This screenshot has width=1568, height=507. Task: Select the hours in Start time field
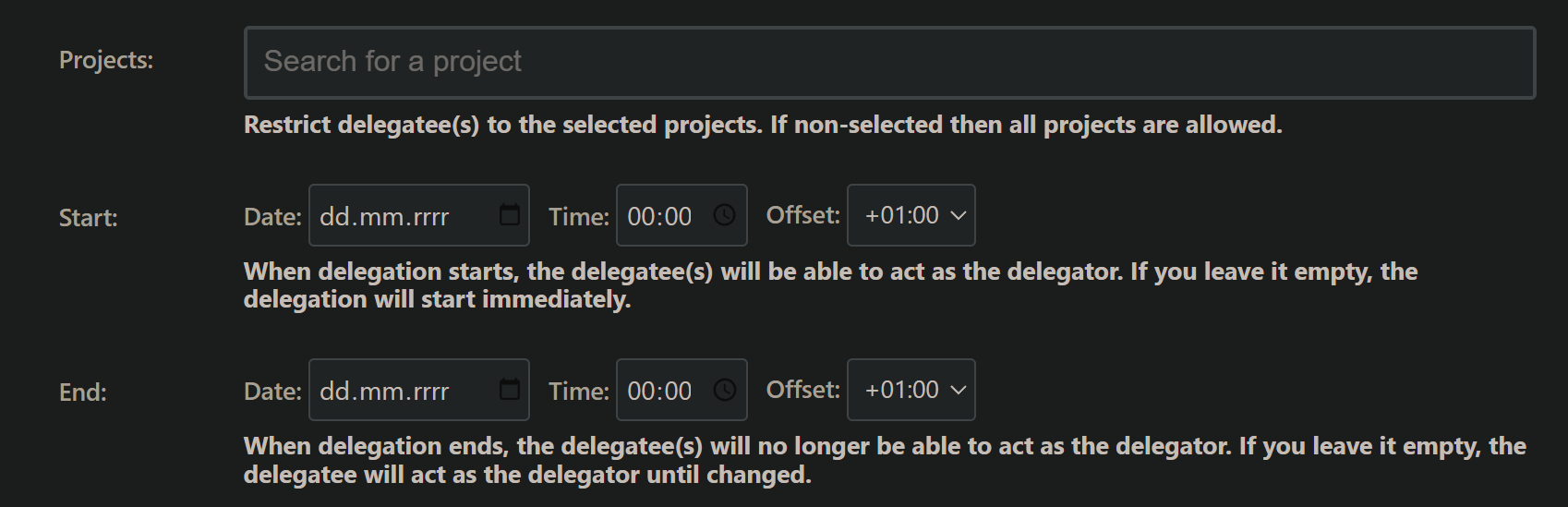point(641,217)
